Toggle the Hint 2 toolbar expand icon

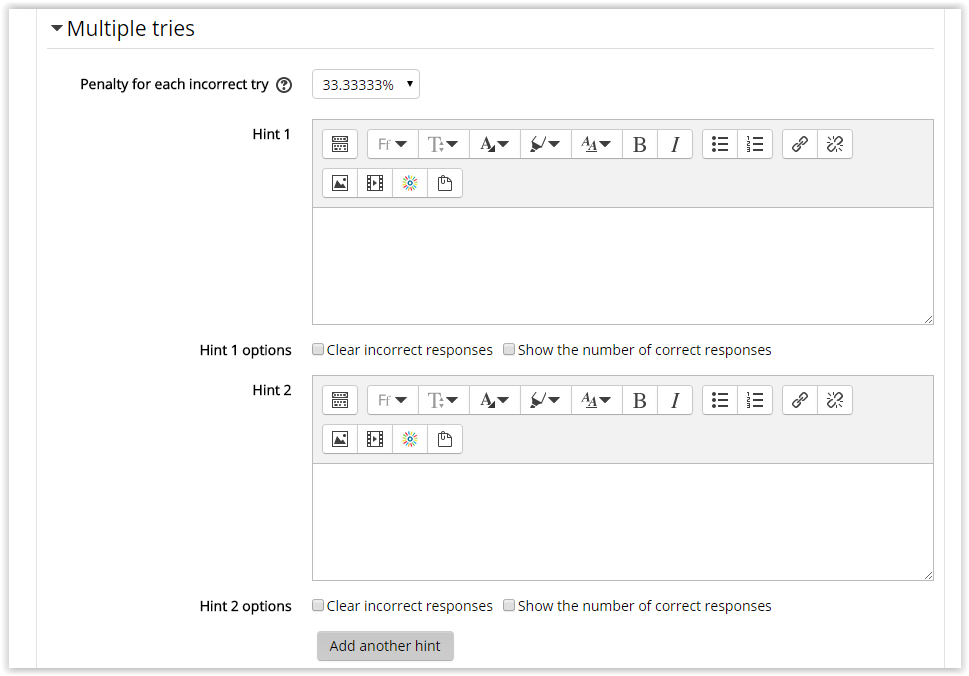(340, 400)
